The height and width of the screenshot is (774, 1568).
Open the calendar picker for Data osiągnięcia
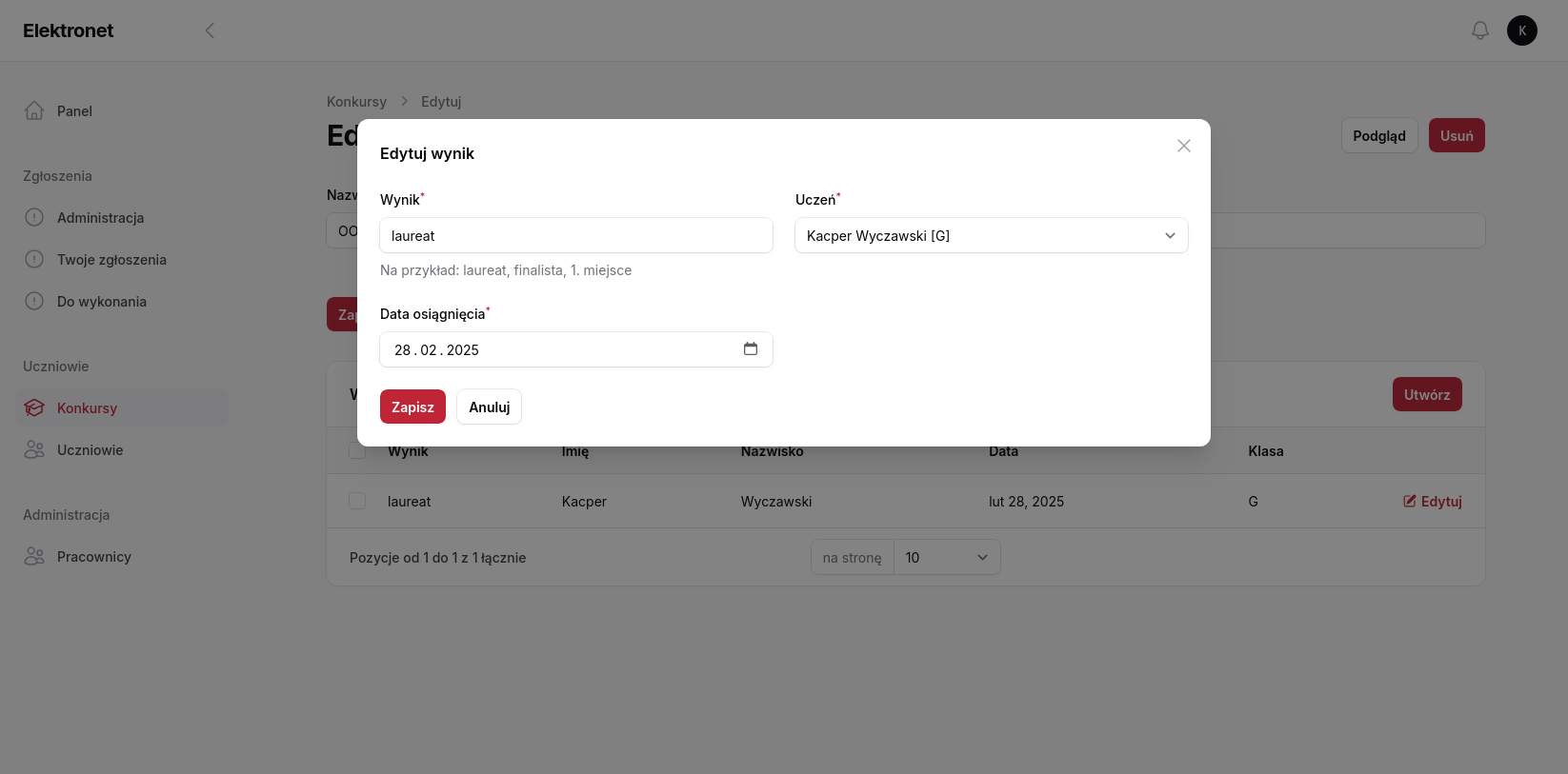751,349
